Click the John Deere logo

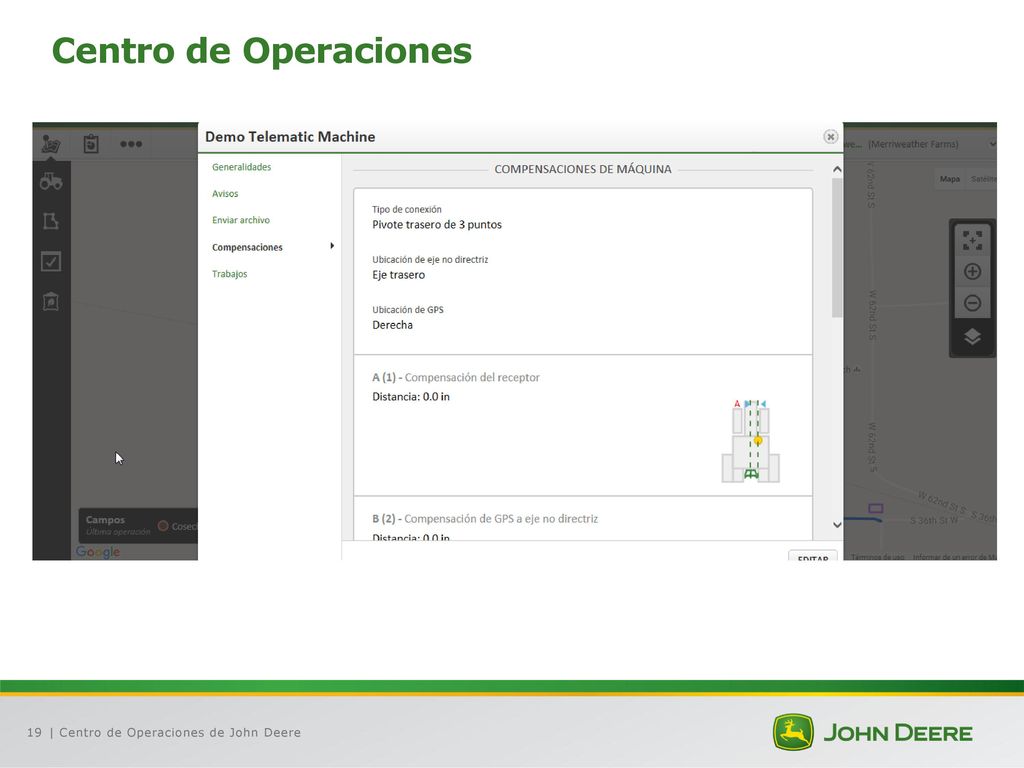(x=872, y=732)
